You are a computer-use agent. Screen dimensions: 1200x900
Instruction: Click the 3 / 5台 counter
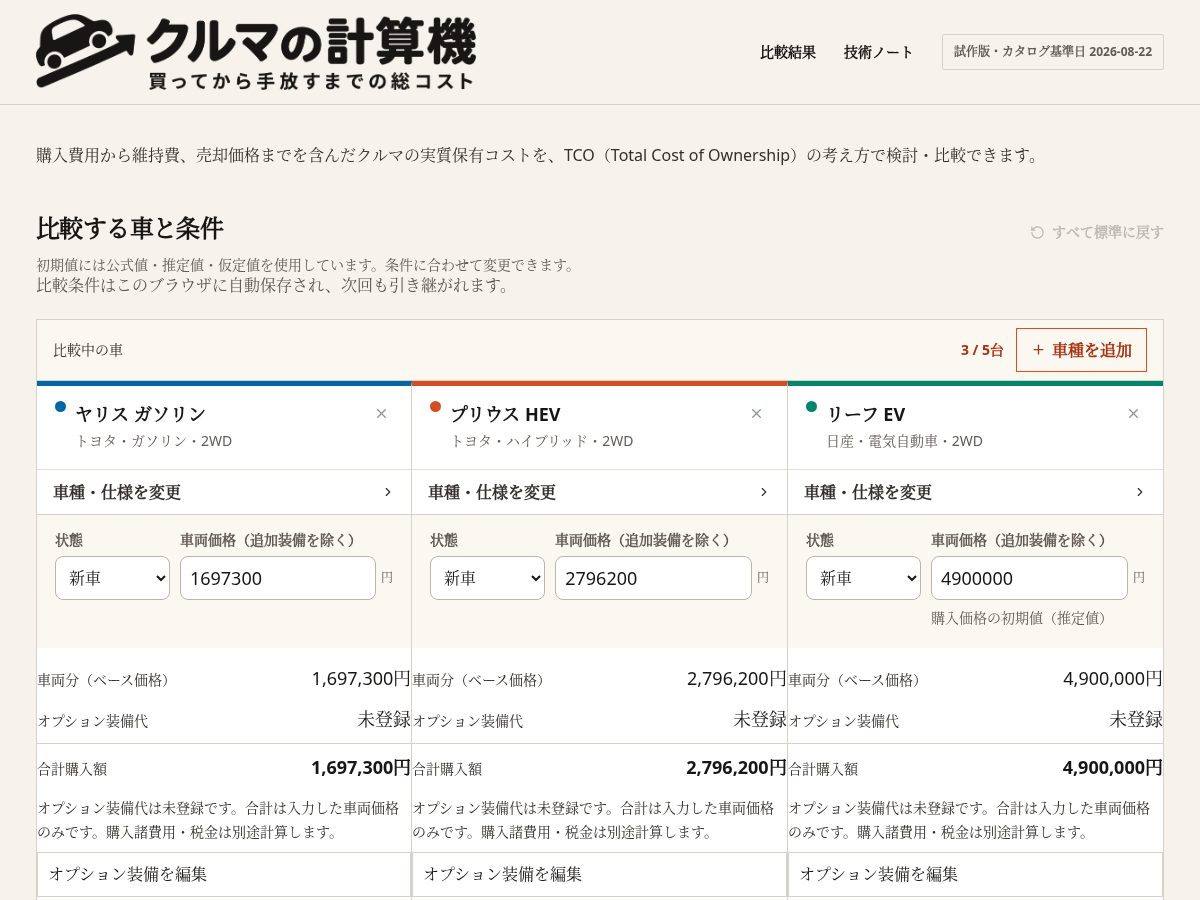click(982, 350)
